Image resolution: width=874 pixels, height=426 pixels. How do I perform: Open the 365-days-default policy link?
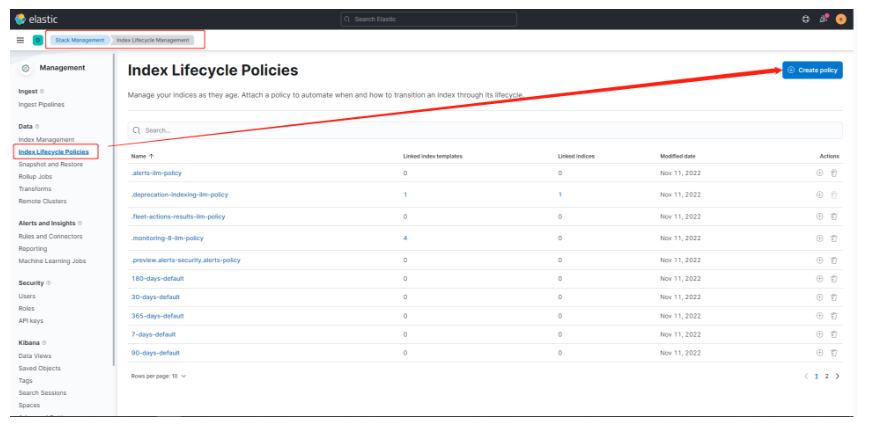[157, 316]
